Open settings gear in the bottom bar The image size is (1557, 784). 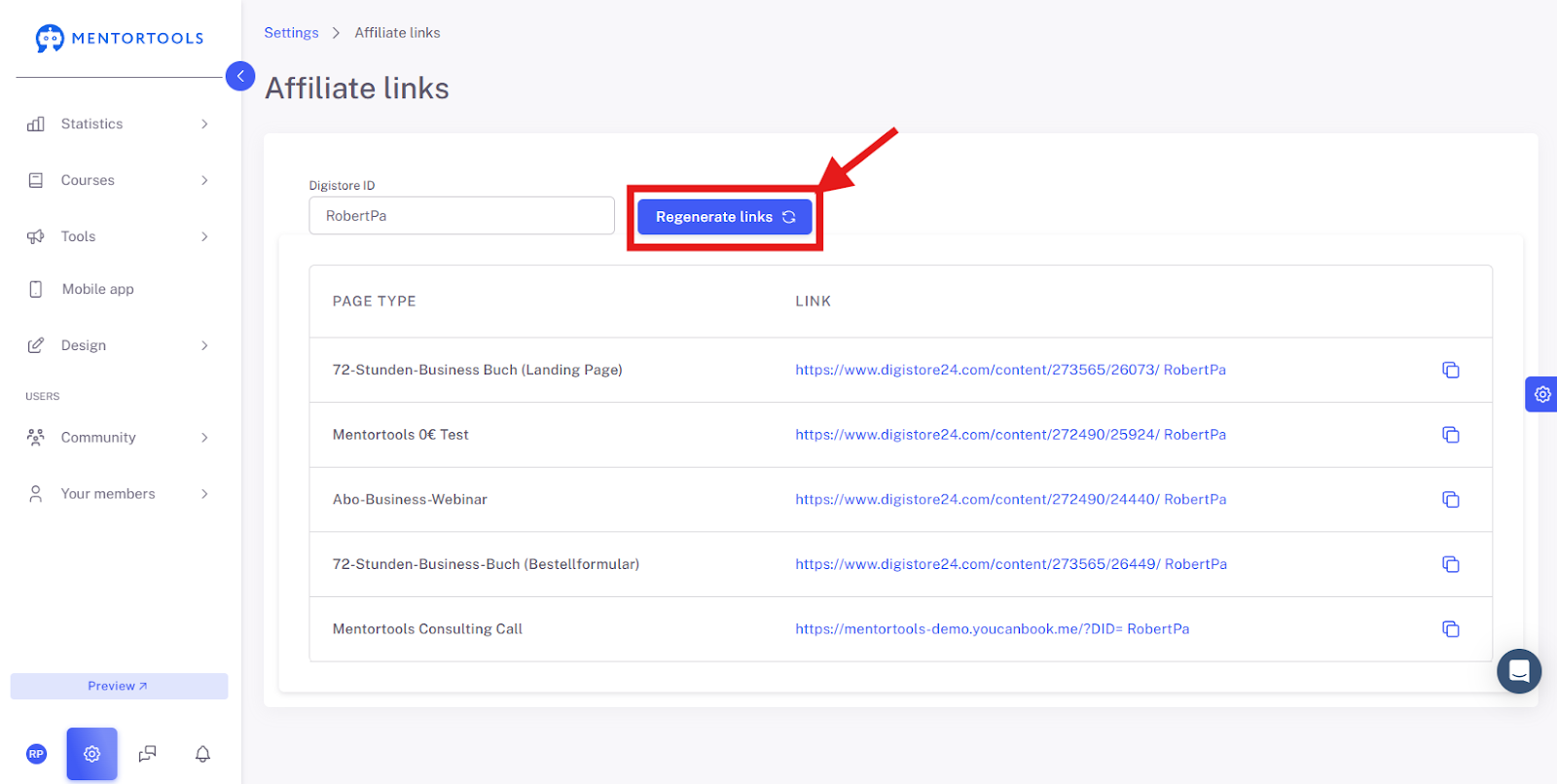[x=92, y=754]
